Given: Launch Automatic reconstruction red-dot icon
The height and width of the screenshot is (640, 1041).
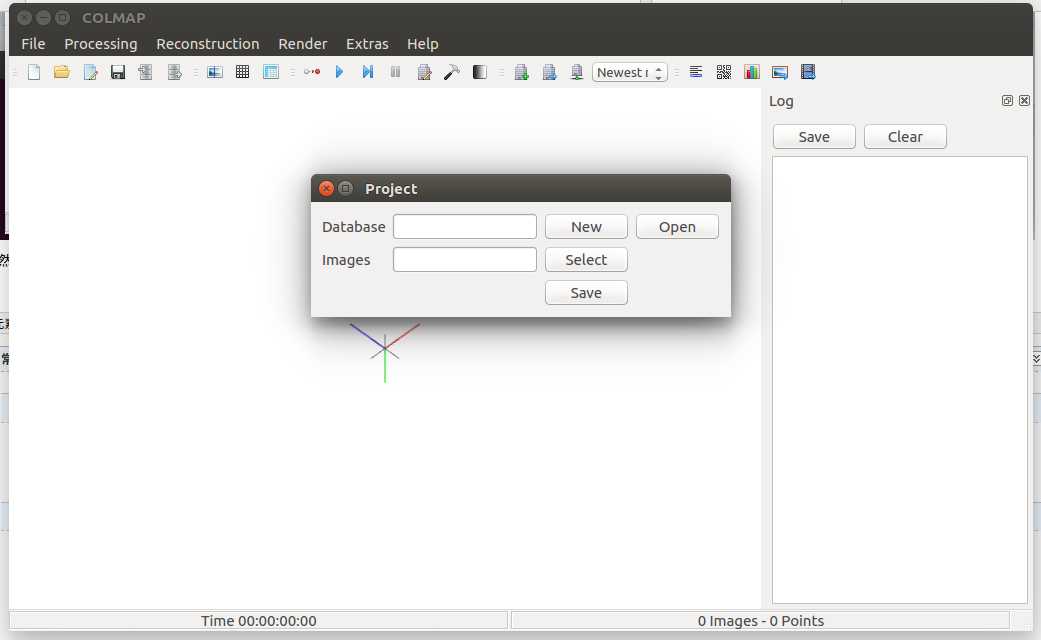Looking at the screenshot, I should coord(312,72).
